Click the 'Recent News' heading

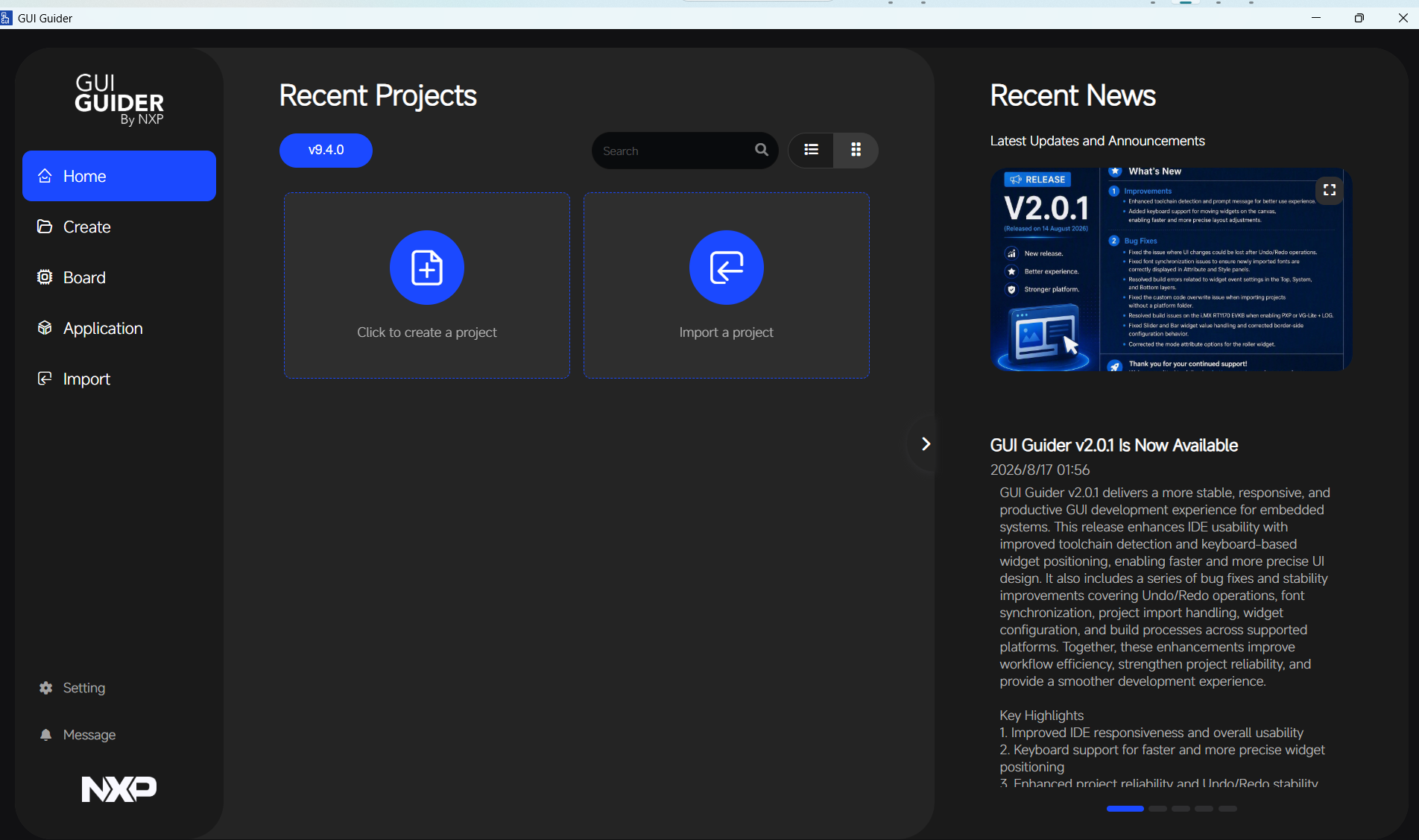[x=1072, y=96]
